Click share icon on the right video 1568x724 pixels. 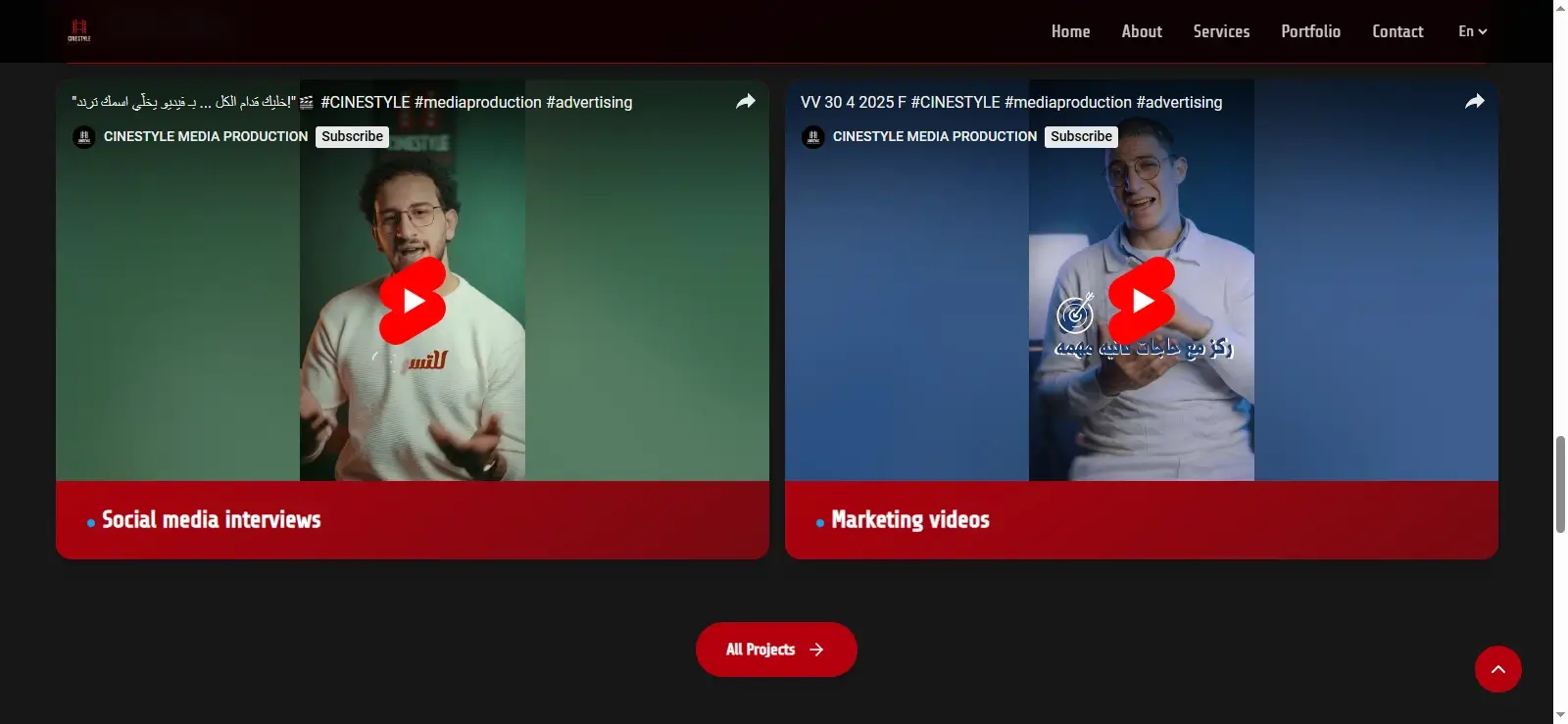[1474, 102]
